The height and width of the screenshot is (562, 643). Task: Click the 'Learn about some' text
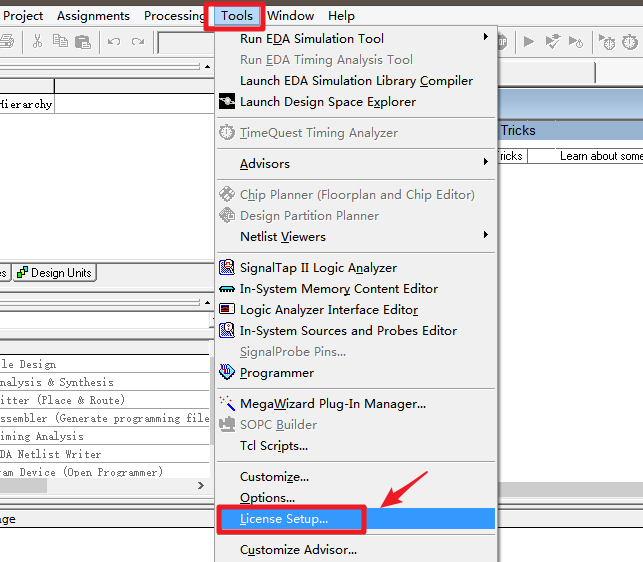click(601, 156)
